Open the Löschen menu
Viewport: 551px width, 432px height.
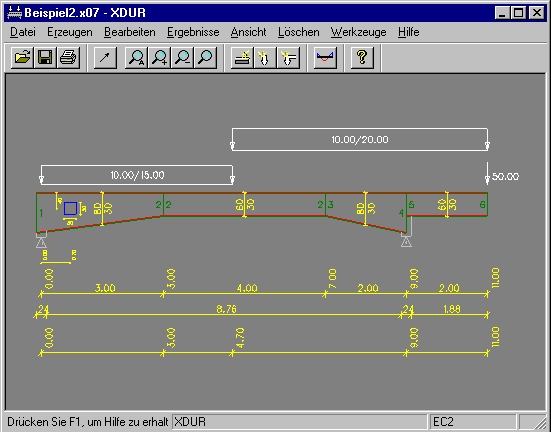[298, 32]
